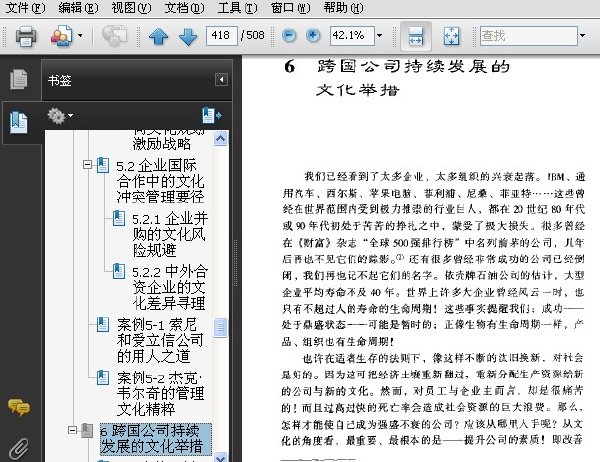Go to next page with the down arrow
Viewport: 600px width, 462px height.
[x=188, y=37]
